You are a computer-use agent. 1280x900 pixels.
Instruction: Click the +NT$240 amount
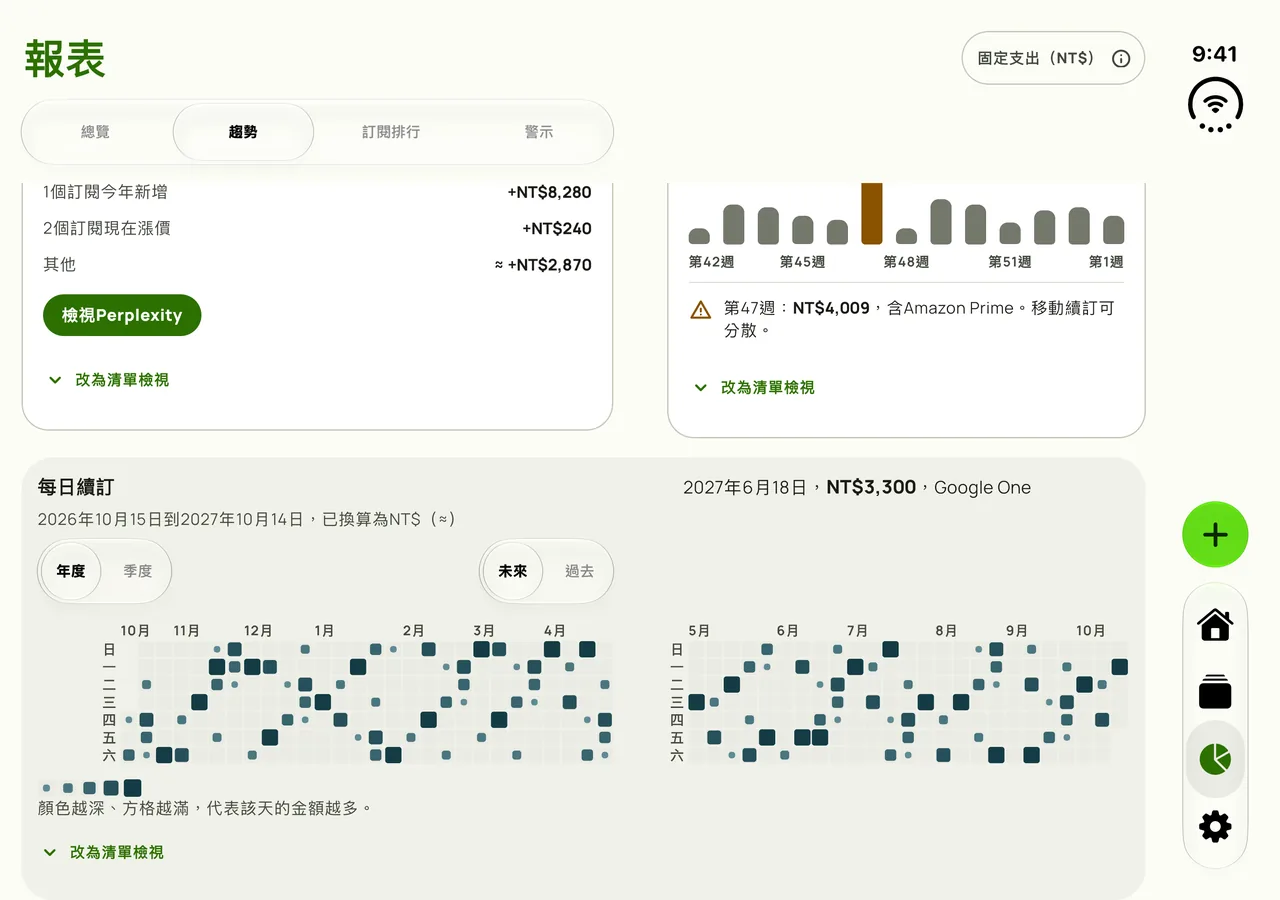click(x=557, y=228)
